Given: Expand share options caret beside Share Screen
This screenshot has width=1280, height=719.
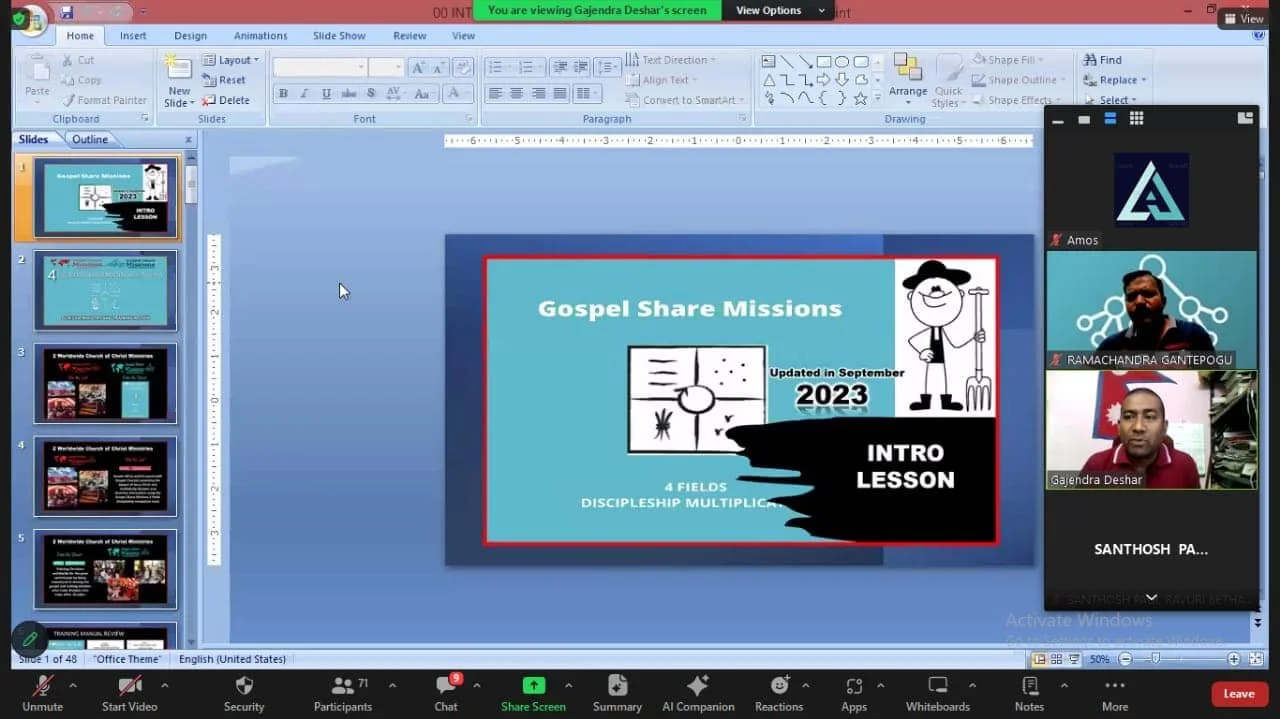Looking at the screenshot, I should click(568, 686).
